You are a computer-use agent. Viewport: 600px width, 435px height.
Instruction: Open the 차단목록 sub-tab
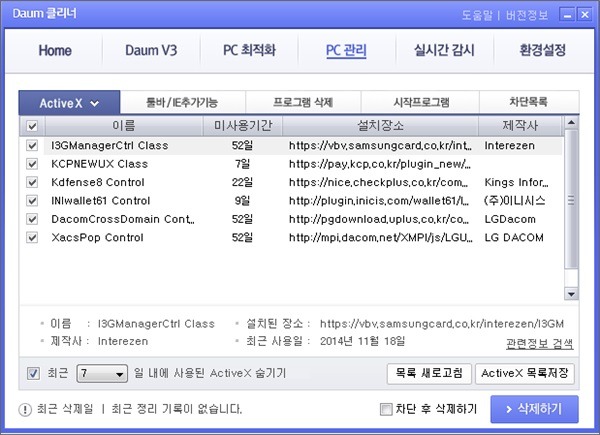tap(529, 103)
